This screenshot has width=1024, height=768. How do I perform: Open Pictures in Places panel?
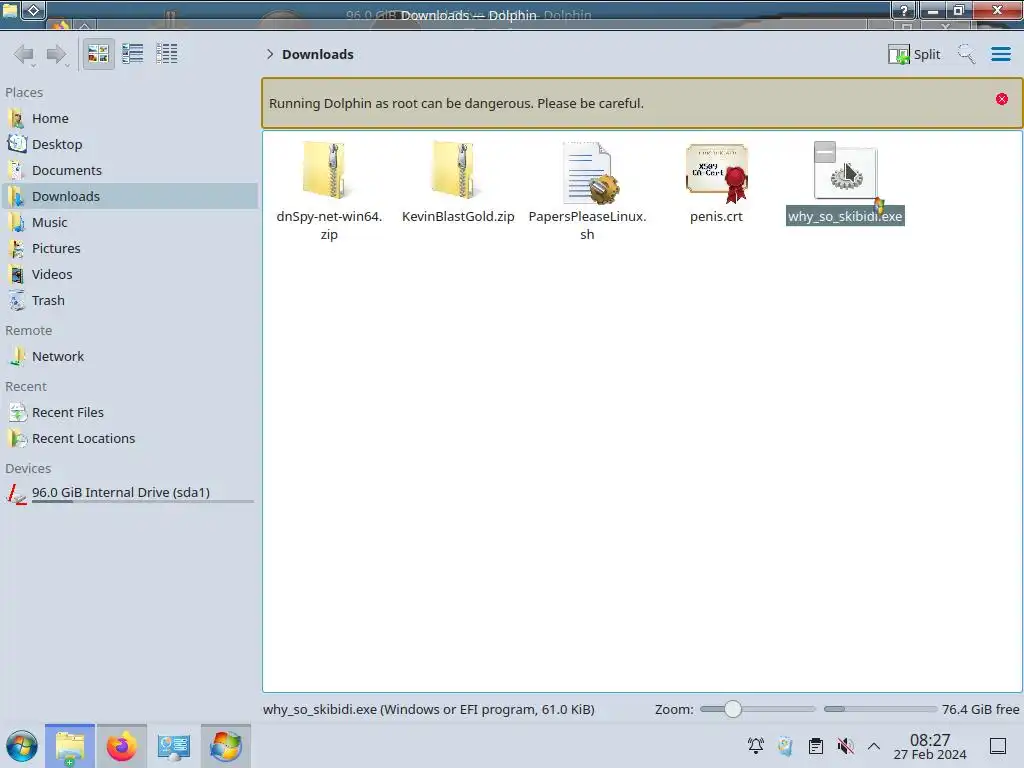[130, 249]
